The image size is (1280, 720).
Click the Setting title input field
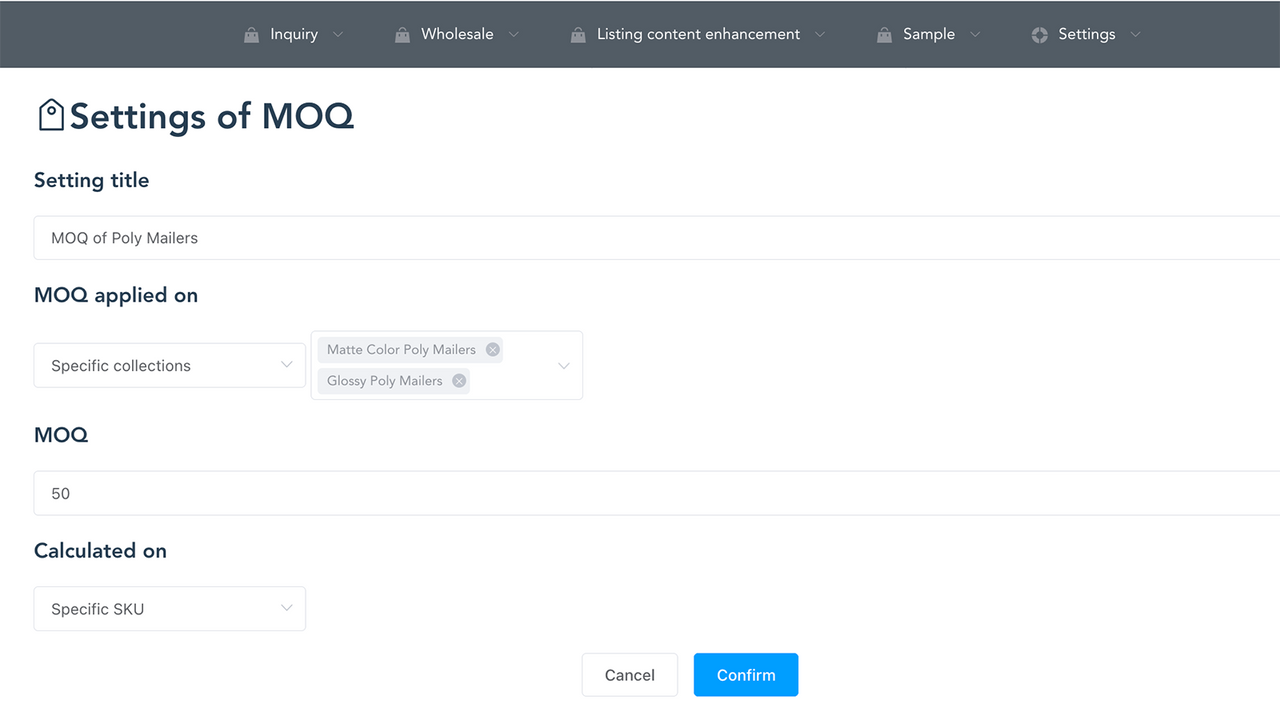tap(400, 237)
